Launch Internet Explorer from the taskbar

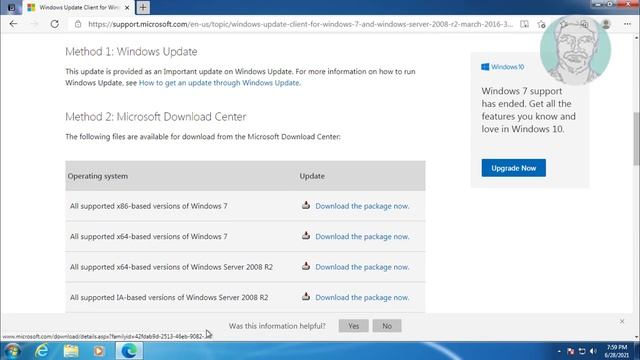point(42,351)
